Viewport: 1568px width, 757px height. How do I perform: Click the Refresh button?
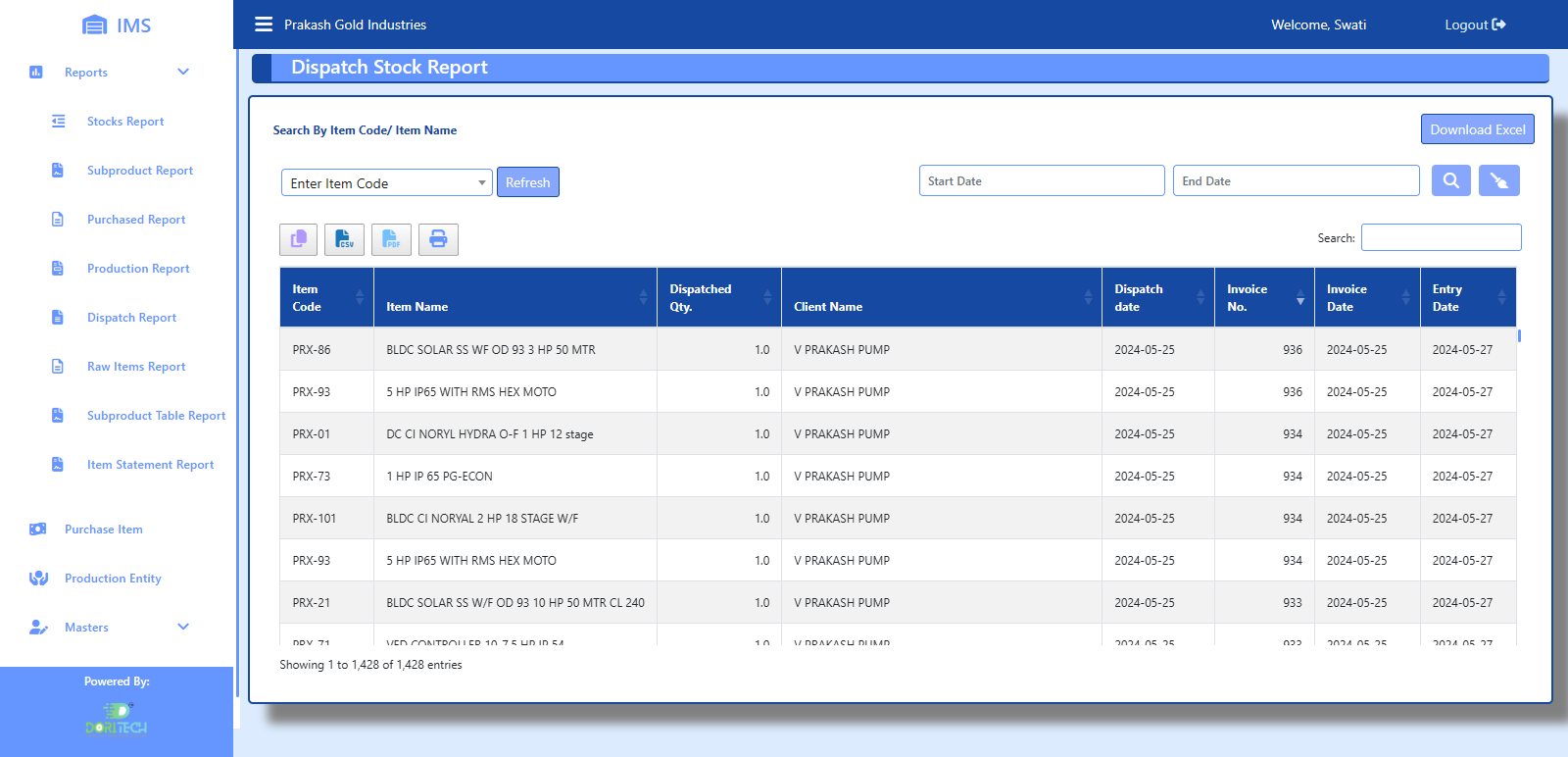[528, 182]
